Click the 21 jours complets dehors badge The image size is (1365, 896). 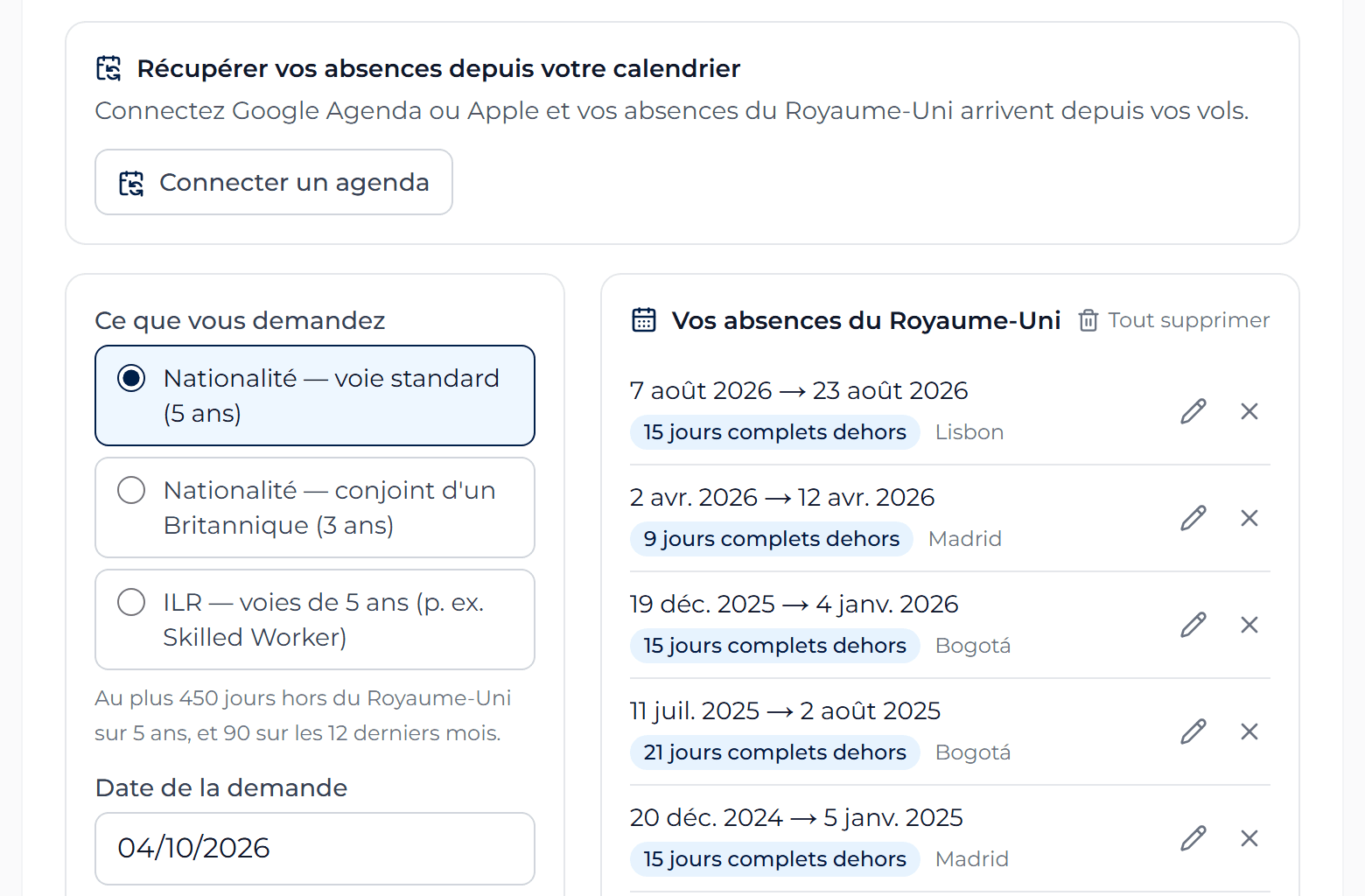tap(775, 752)
